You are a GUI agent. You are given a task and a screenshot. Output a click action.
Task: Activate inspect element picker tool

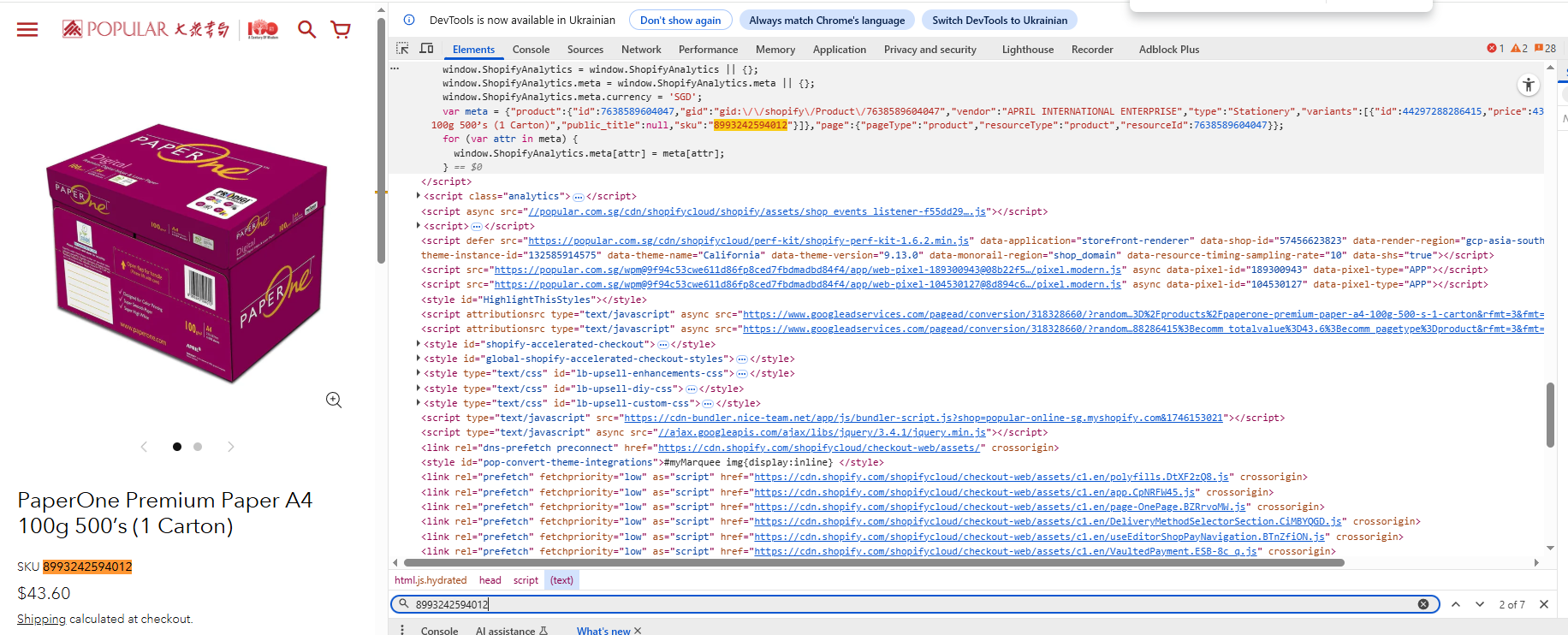[x=402, y=49]
